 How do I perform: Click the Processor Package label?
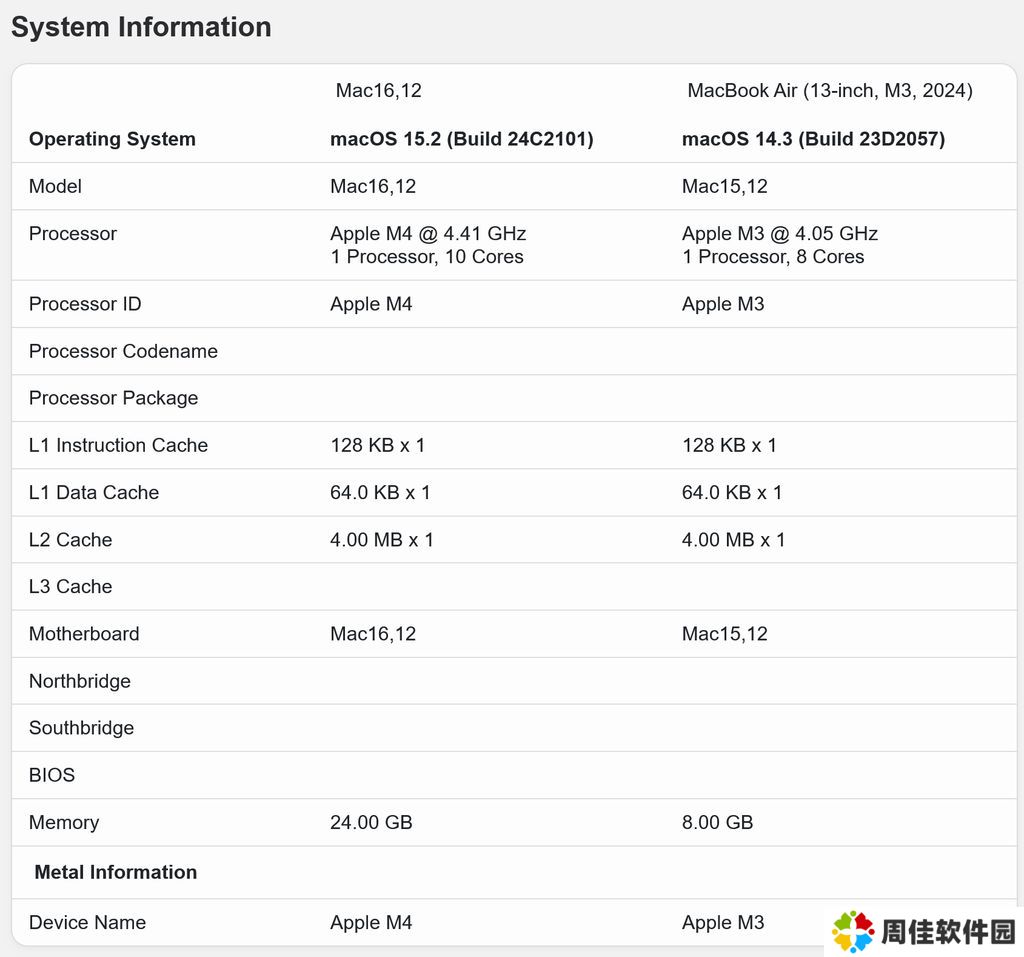pyautogui.click(x=114, y=398)
